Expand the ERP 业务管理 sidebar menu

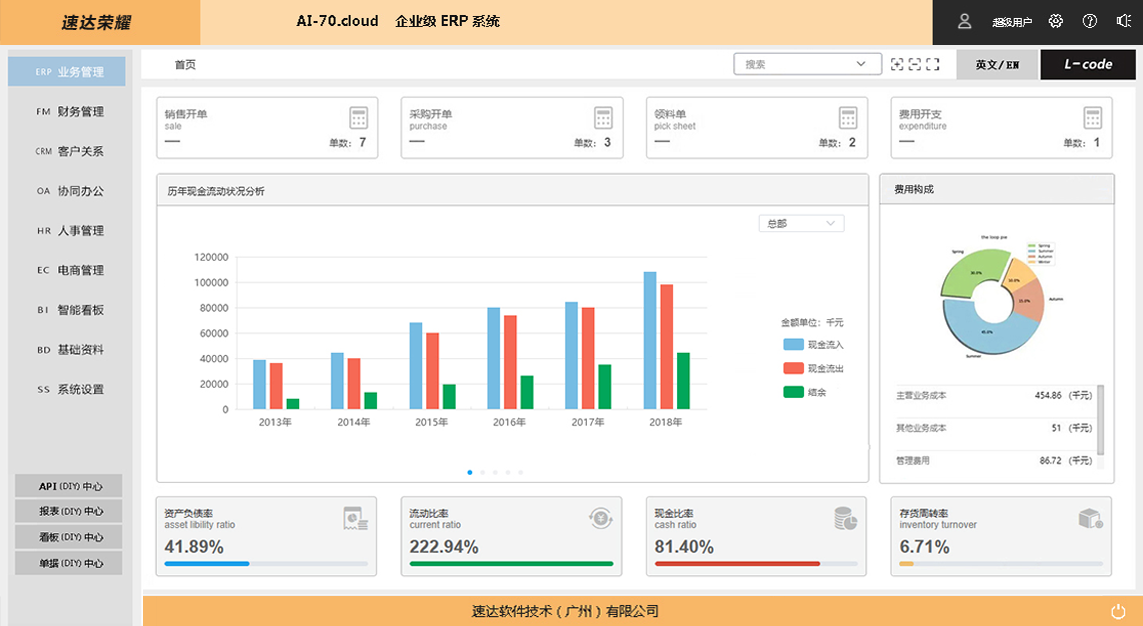(67, 72)
